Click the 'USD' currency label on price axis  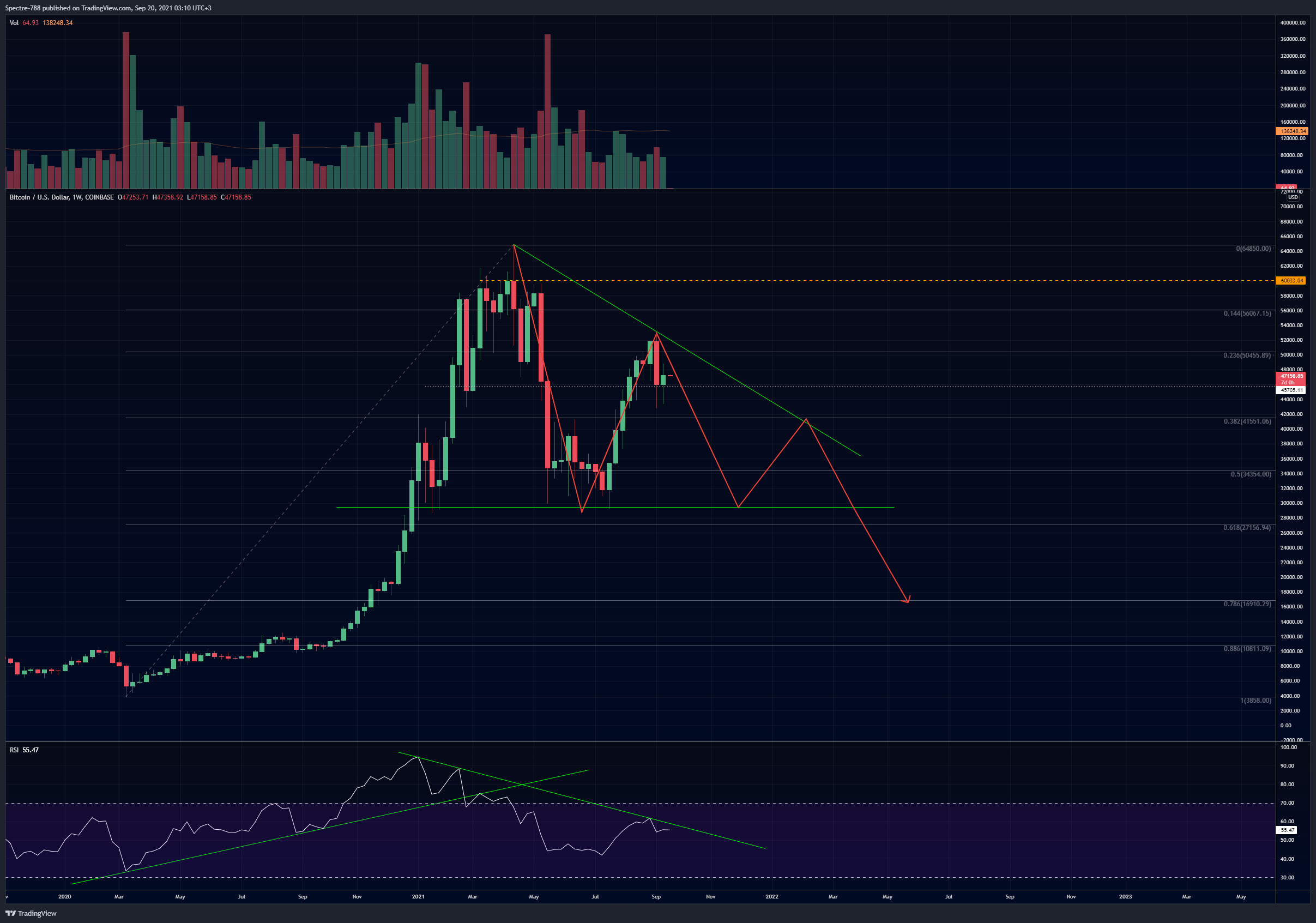tap(1293, 197)
